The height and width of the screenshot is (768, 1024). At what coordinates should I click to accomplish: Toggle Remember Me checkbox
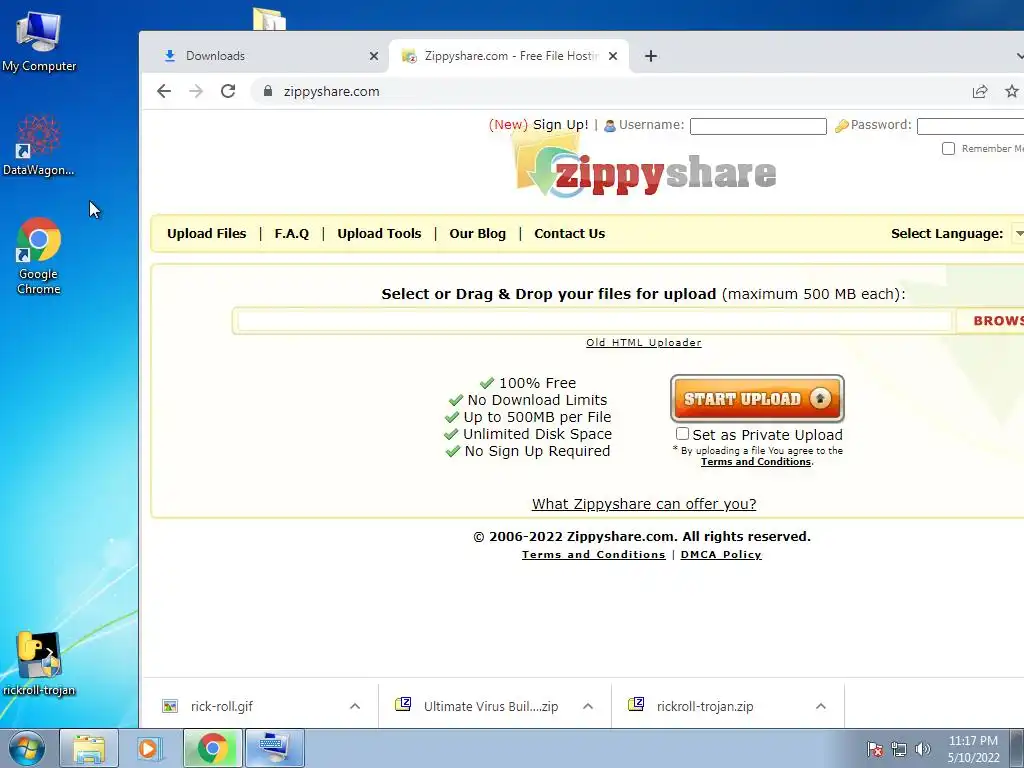click(948, 148)
